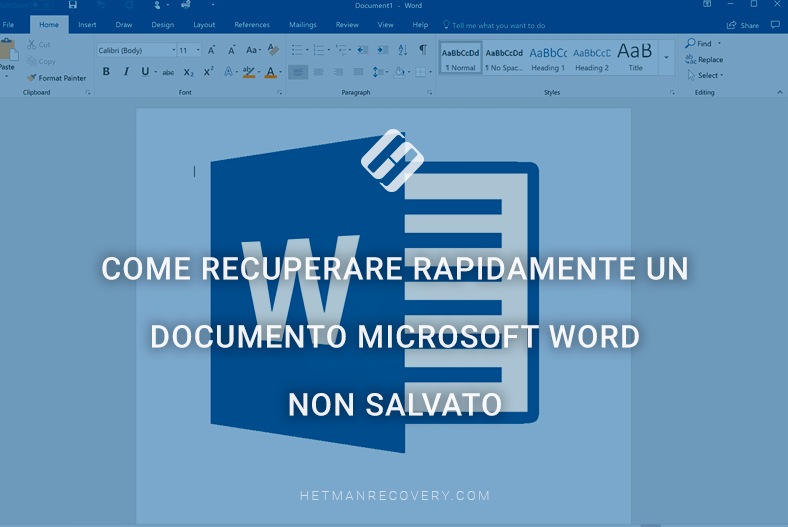
Task: Open the File menu
Action: click(x=9, y=25)
